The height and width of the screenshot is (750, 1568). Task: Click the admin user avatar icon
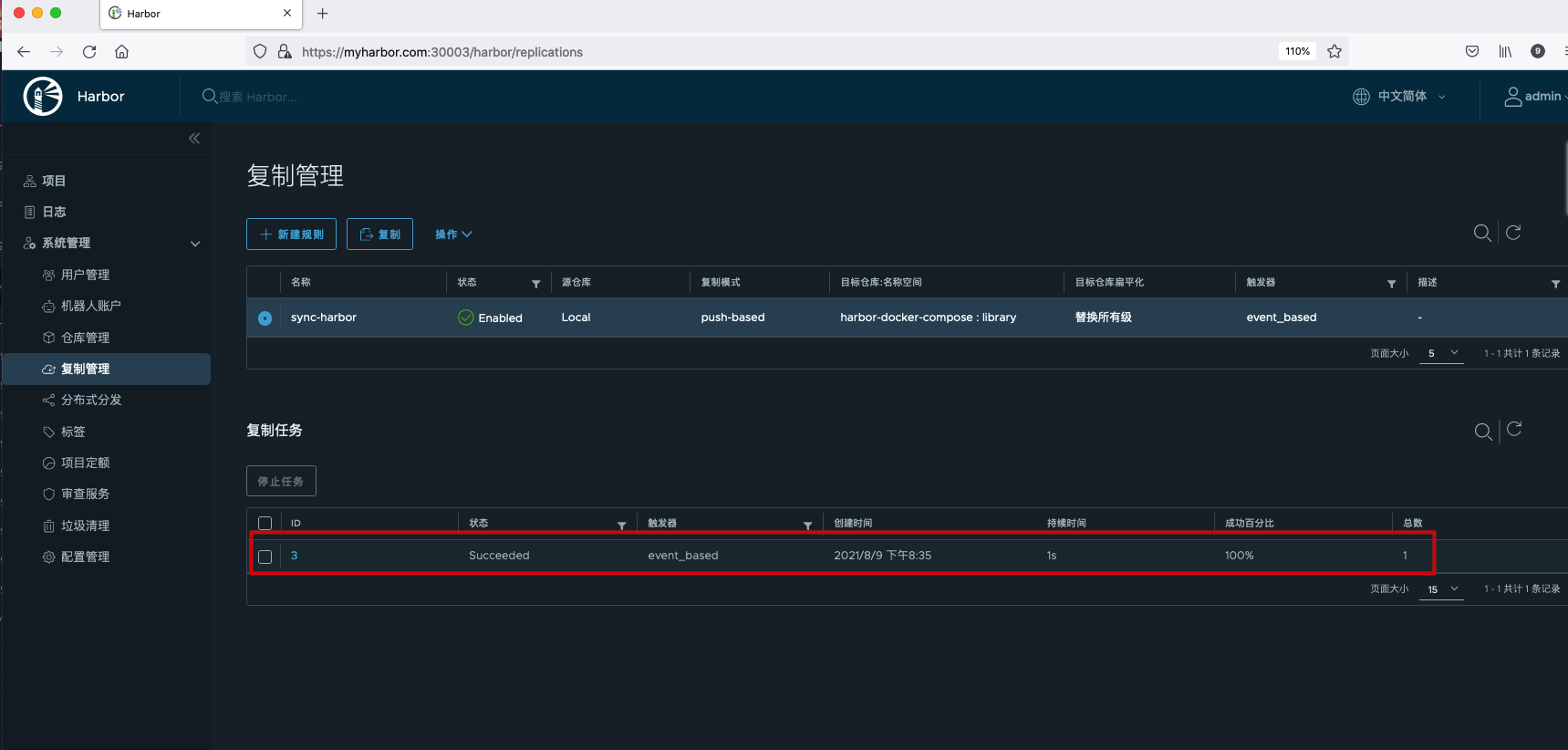tap(1513, 97)
